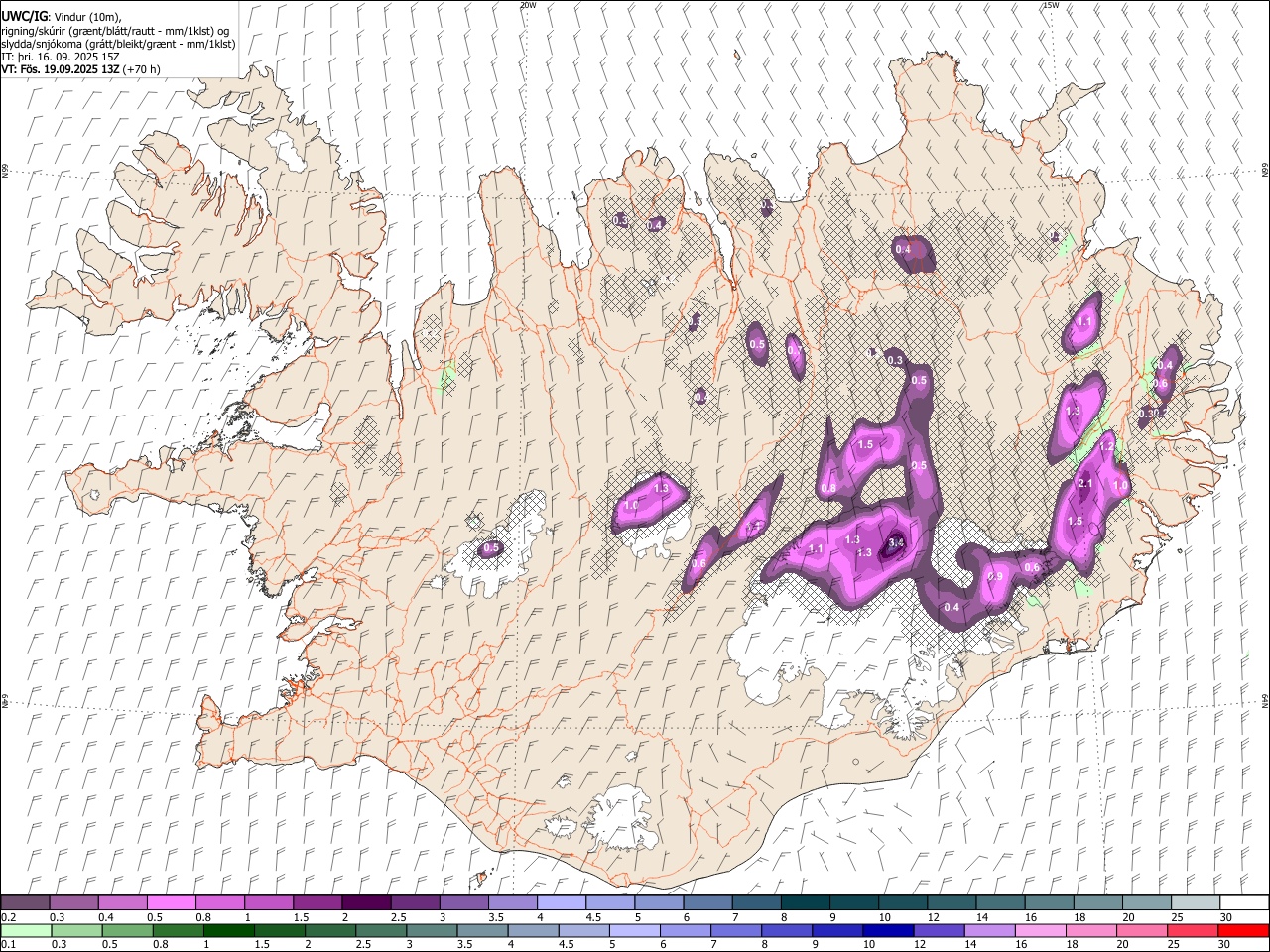
Task: Click the 3.4 precipitation maximum label
Action: pos(896,542)
